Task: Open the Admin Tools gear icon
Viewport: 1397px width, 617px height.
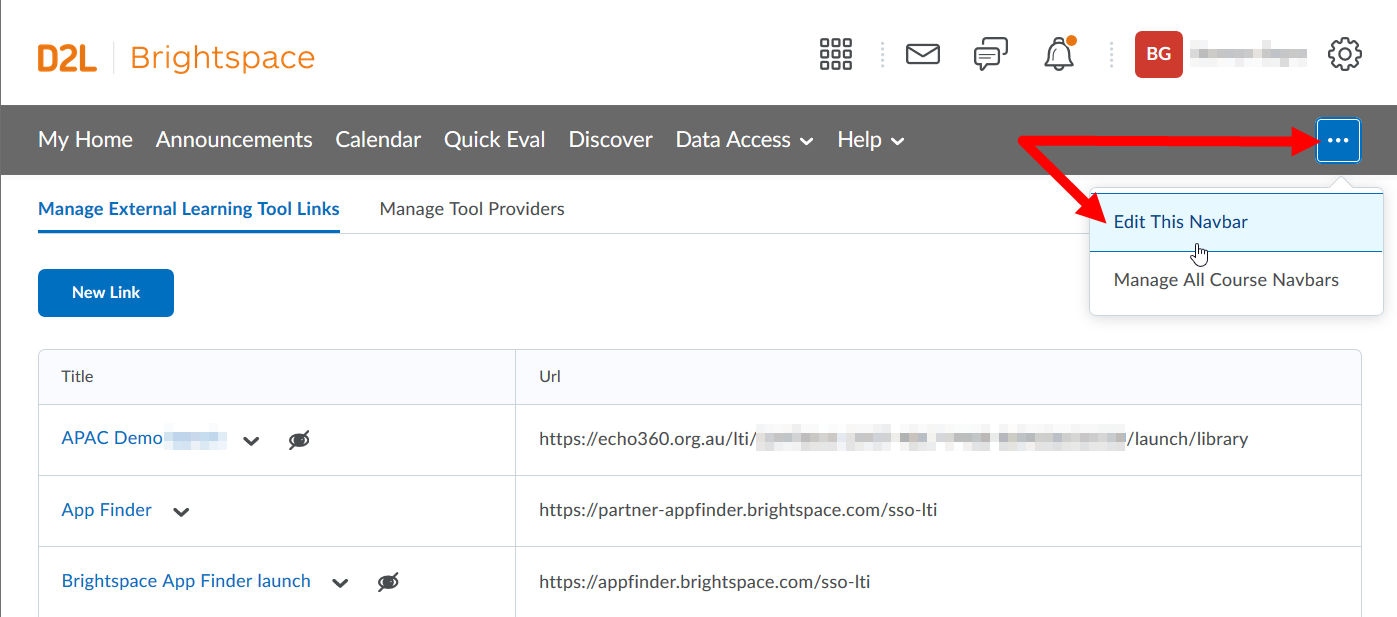Action: [1345, 54]
